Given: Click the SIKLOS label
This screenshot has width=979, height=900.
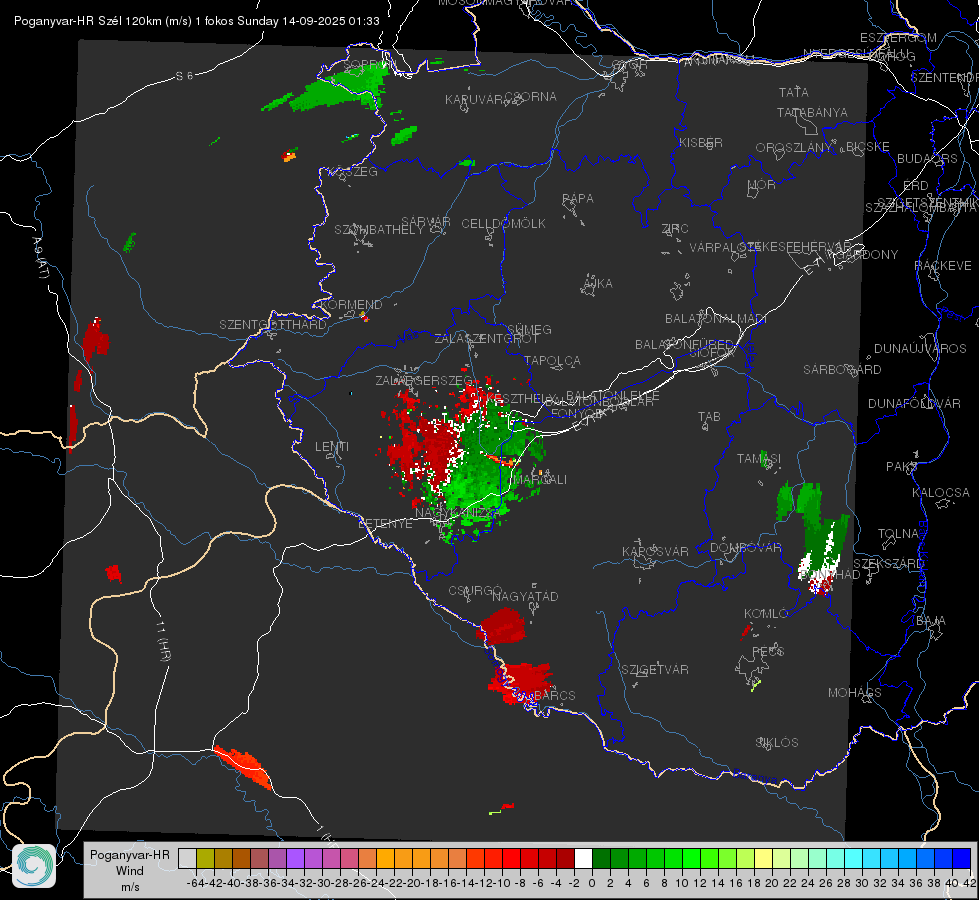Looking at the screenshot, I should pyautogui.click(x=777, y=743).
